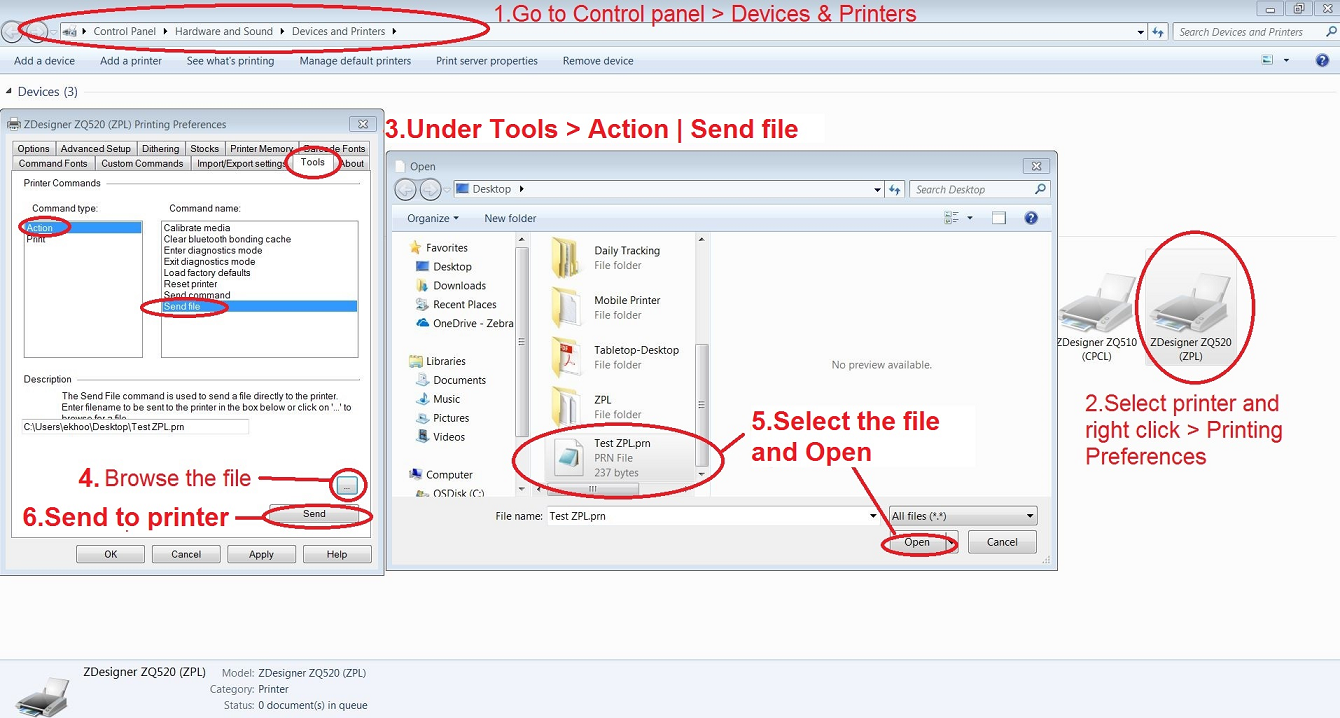Screen dimensions: 1340x718
Task: Expand the All files (*.*) type dropdown
Action: coord(1029,516)
